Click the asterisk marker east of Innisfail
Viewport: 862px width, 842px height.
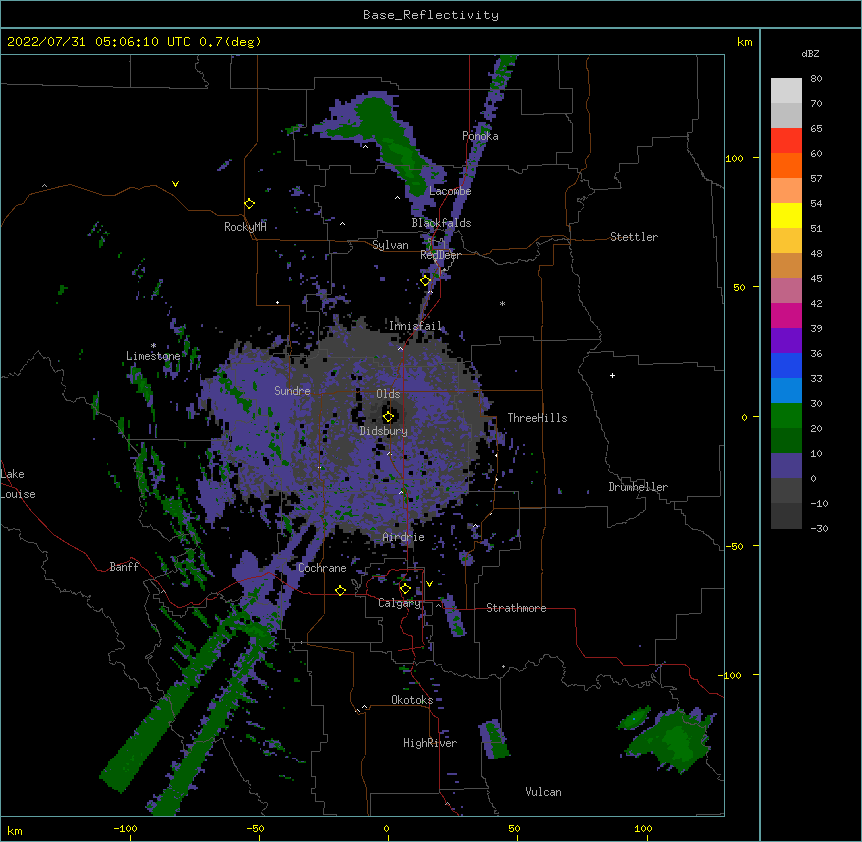(502, 304)
